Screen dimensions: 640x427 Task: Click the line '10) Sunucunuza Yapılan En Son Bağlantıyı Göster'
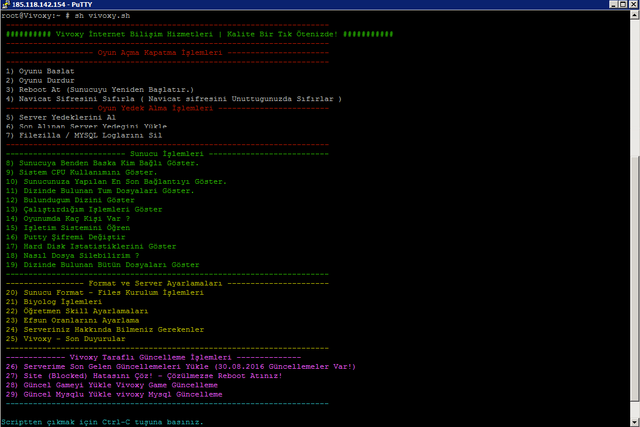(x=116, y=182)
